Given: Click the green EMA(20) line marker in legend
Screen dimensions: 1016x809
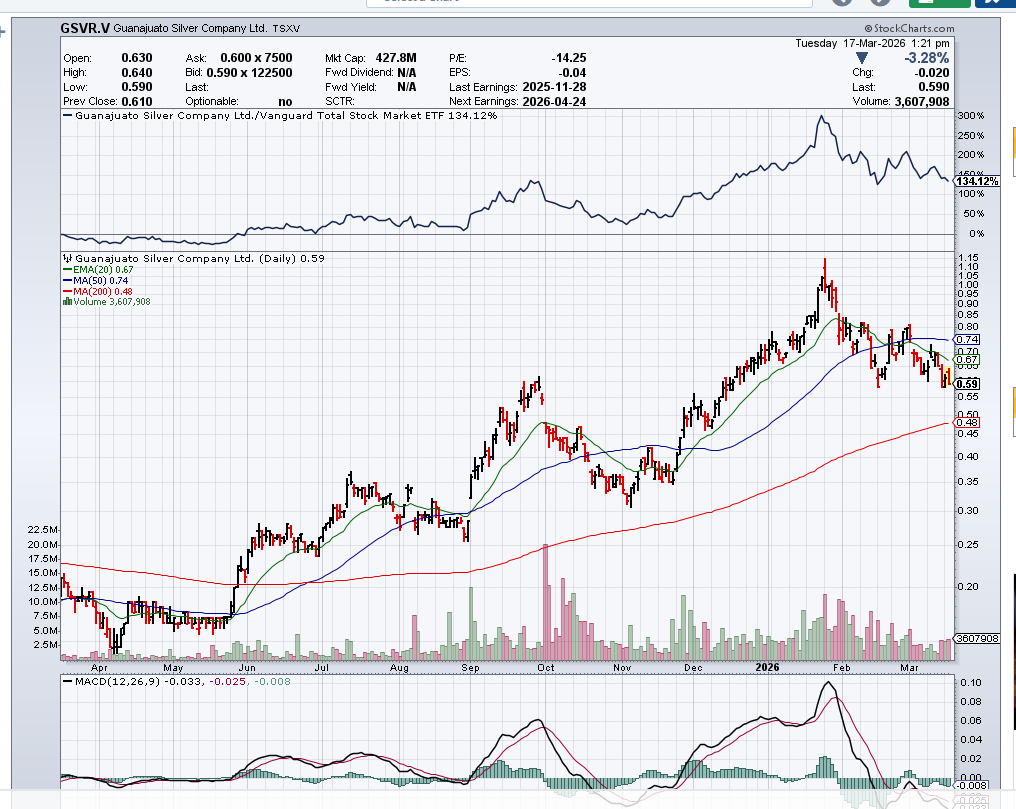Looking at the screenshot, I should pyautogui.click(x=67, y=269).
